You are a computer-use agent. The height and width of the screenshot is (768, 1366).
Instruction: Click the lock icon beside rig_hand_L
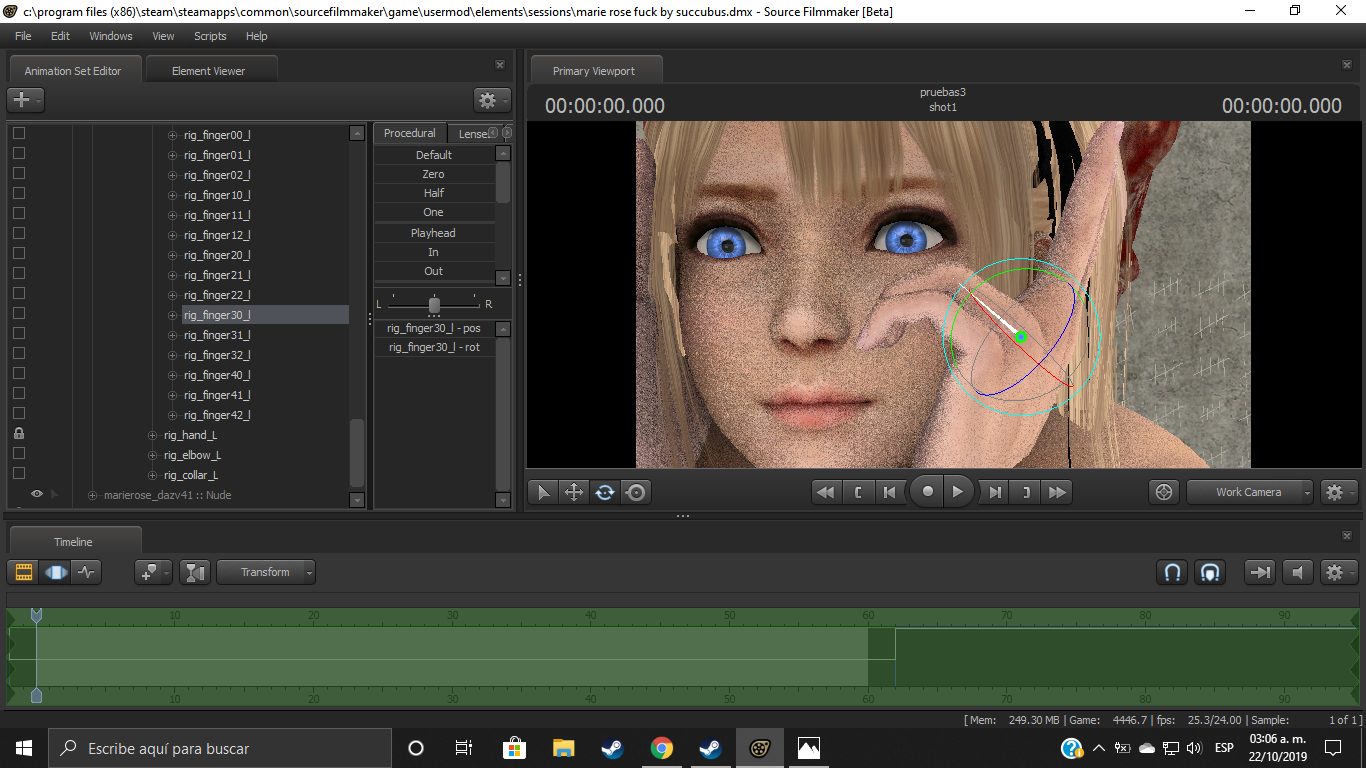point(18,434)
